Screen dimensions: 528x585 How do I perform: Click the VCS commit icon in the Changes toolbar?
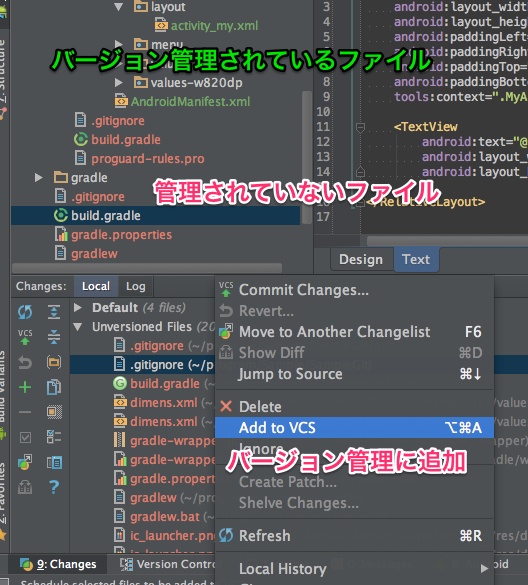pos(25,337)
